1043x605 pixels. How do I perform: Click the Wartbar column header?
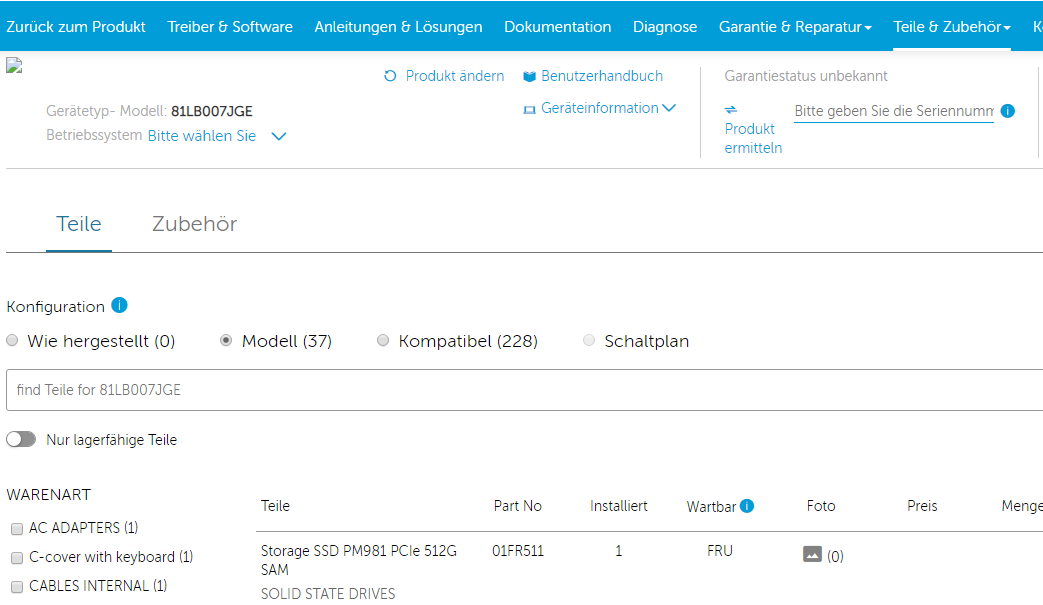711,507
